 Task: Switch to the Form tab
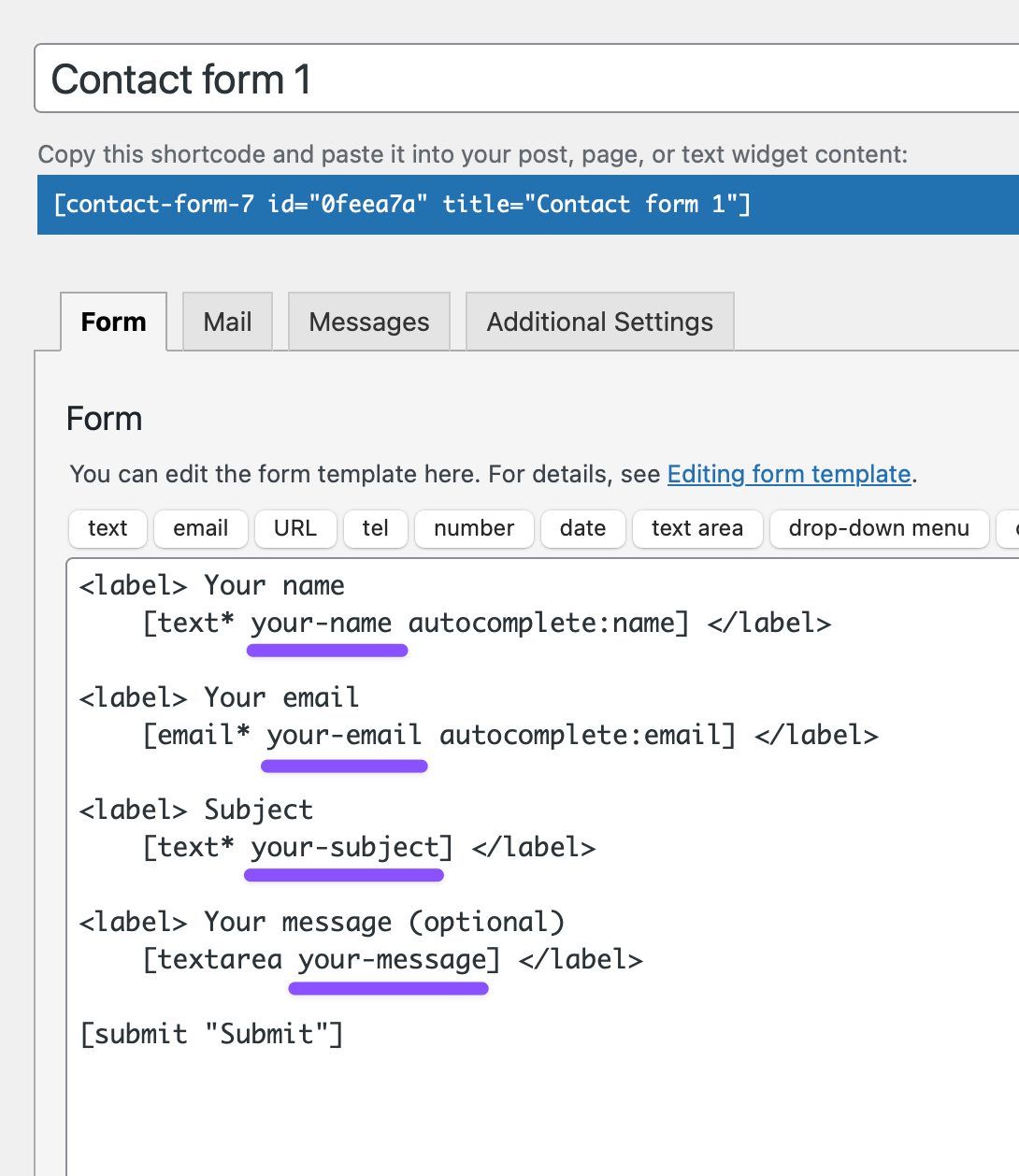point(114,322)
